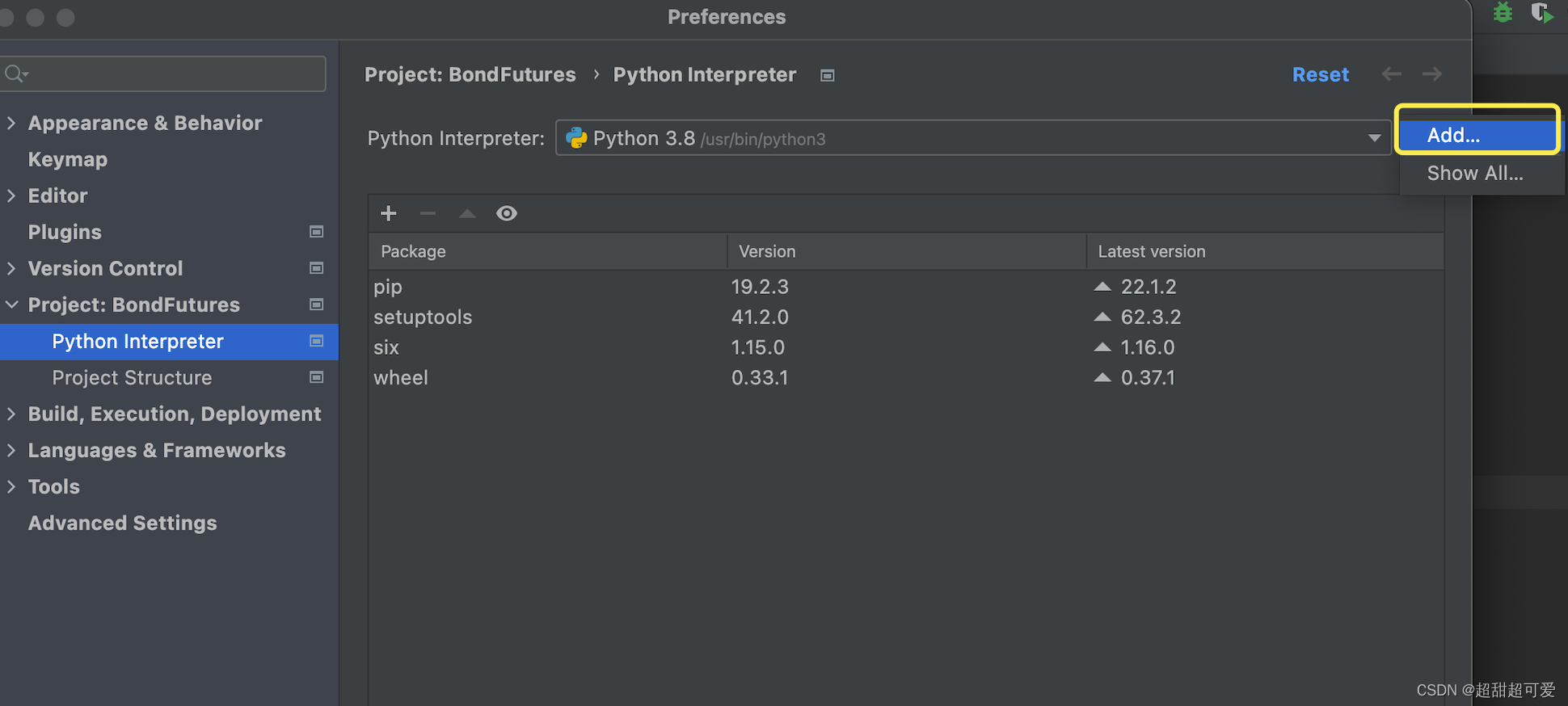Image resolution: width=1568 pixels, height=706 pixels.
Task: Expand the Editor section
Action: coord(11,195)
